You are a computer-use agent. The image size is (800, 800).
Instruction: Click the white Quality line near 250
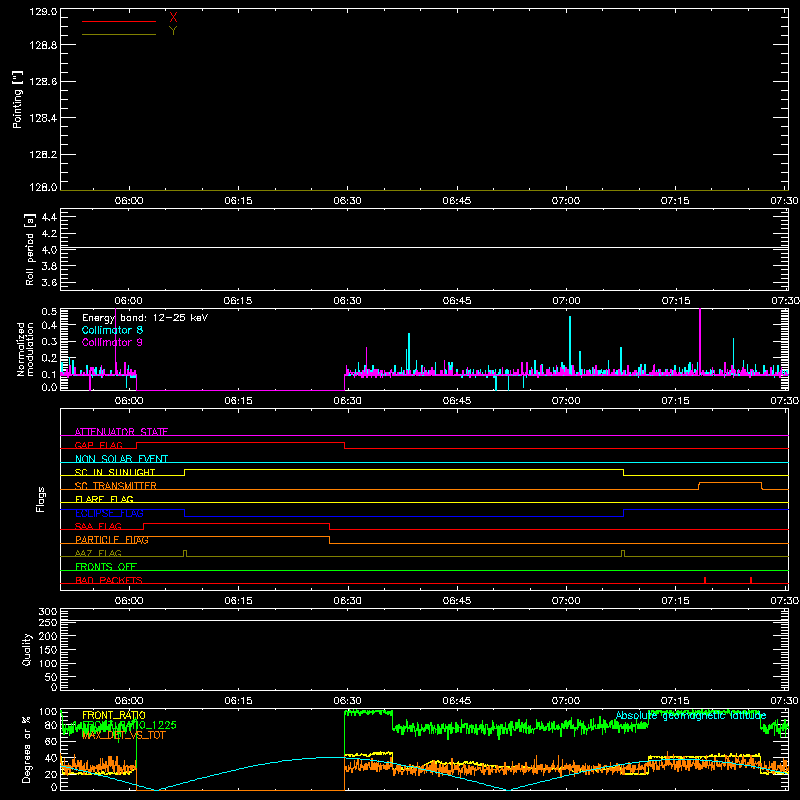tap(424, 621)
